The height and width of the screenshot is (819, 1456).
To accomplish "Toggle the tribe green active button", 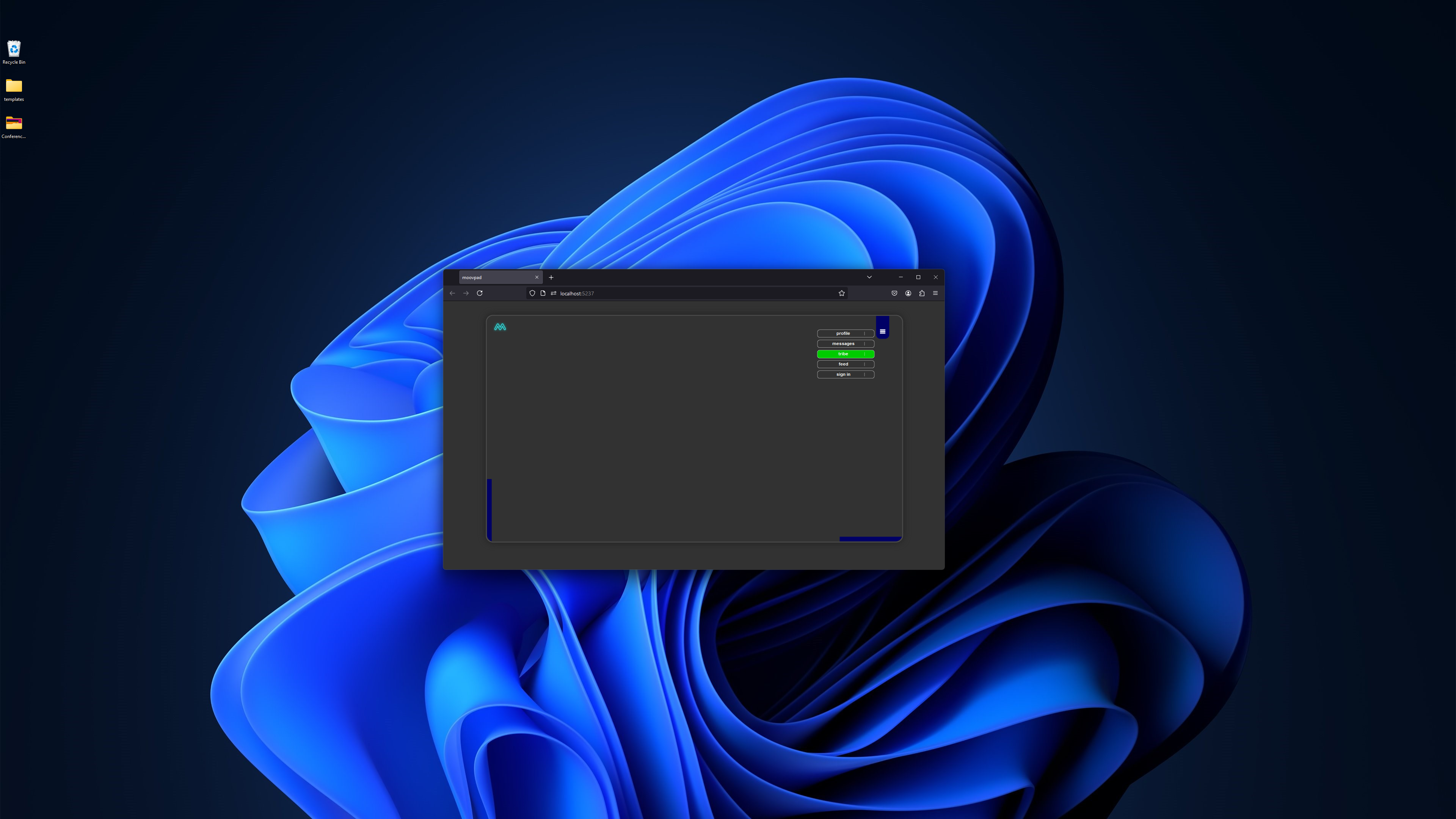I will (x=844, y=354).
